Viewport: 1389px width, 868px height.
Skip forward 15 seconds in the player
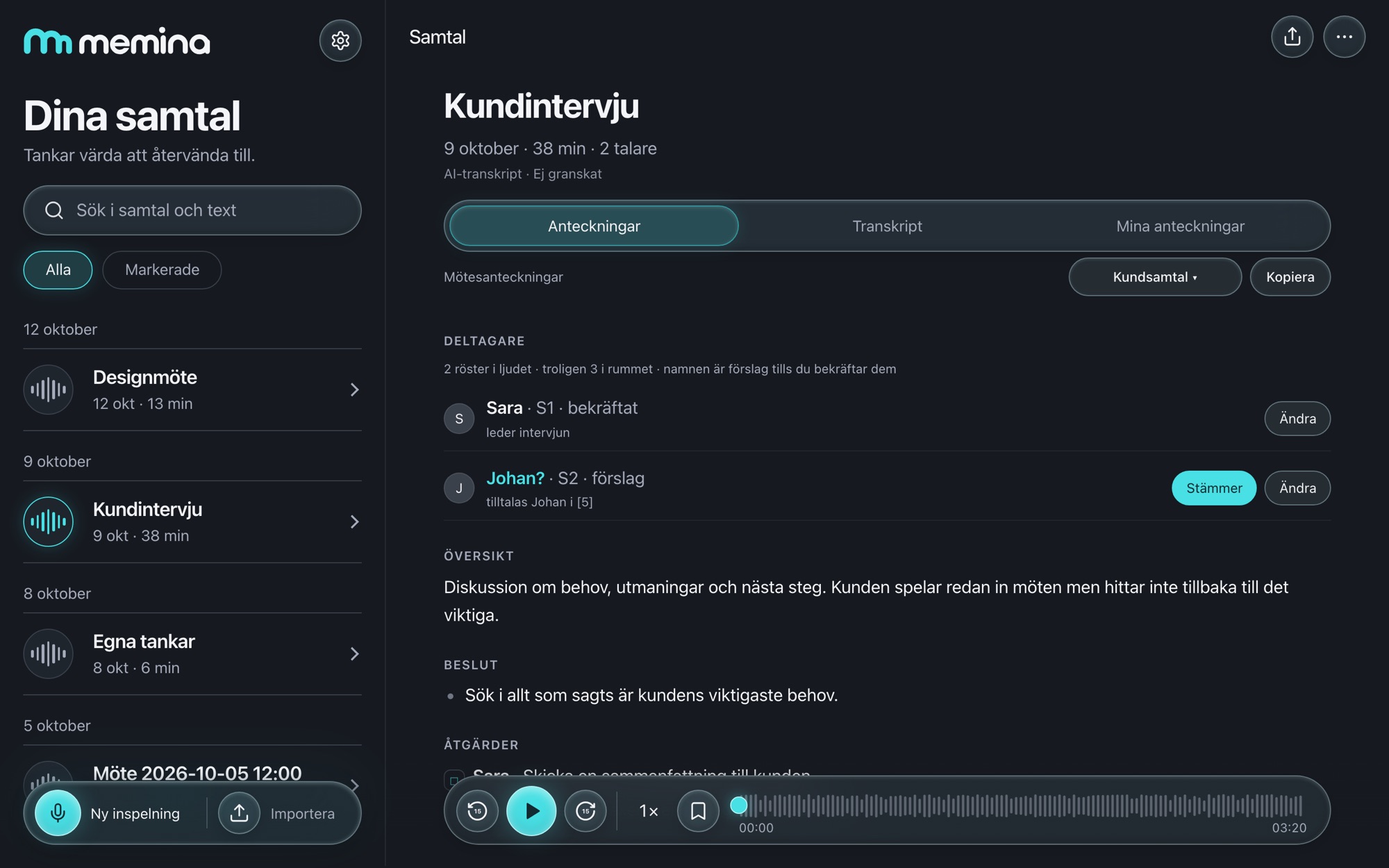coord(585,810)
